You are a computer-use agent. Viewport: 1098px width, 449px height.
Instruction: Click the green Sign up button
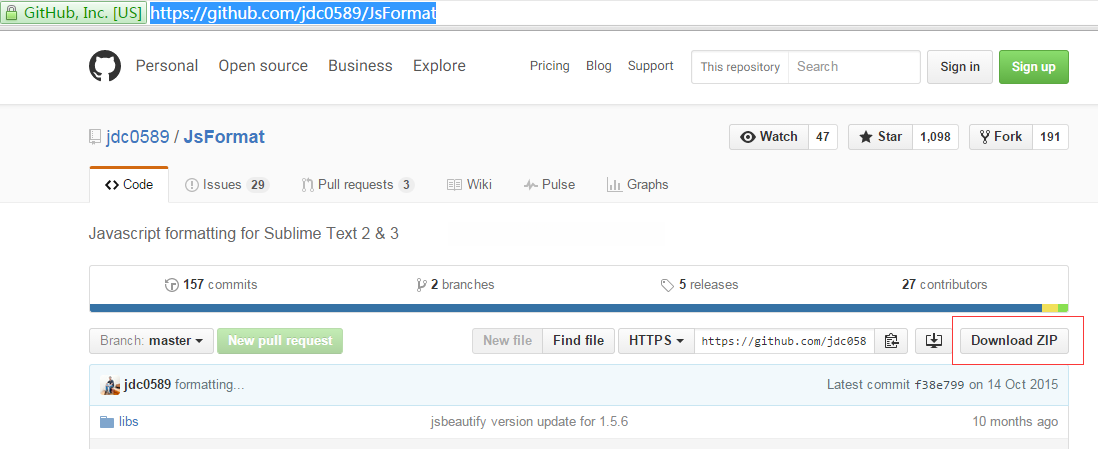[x=1034, y=67]
